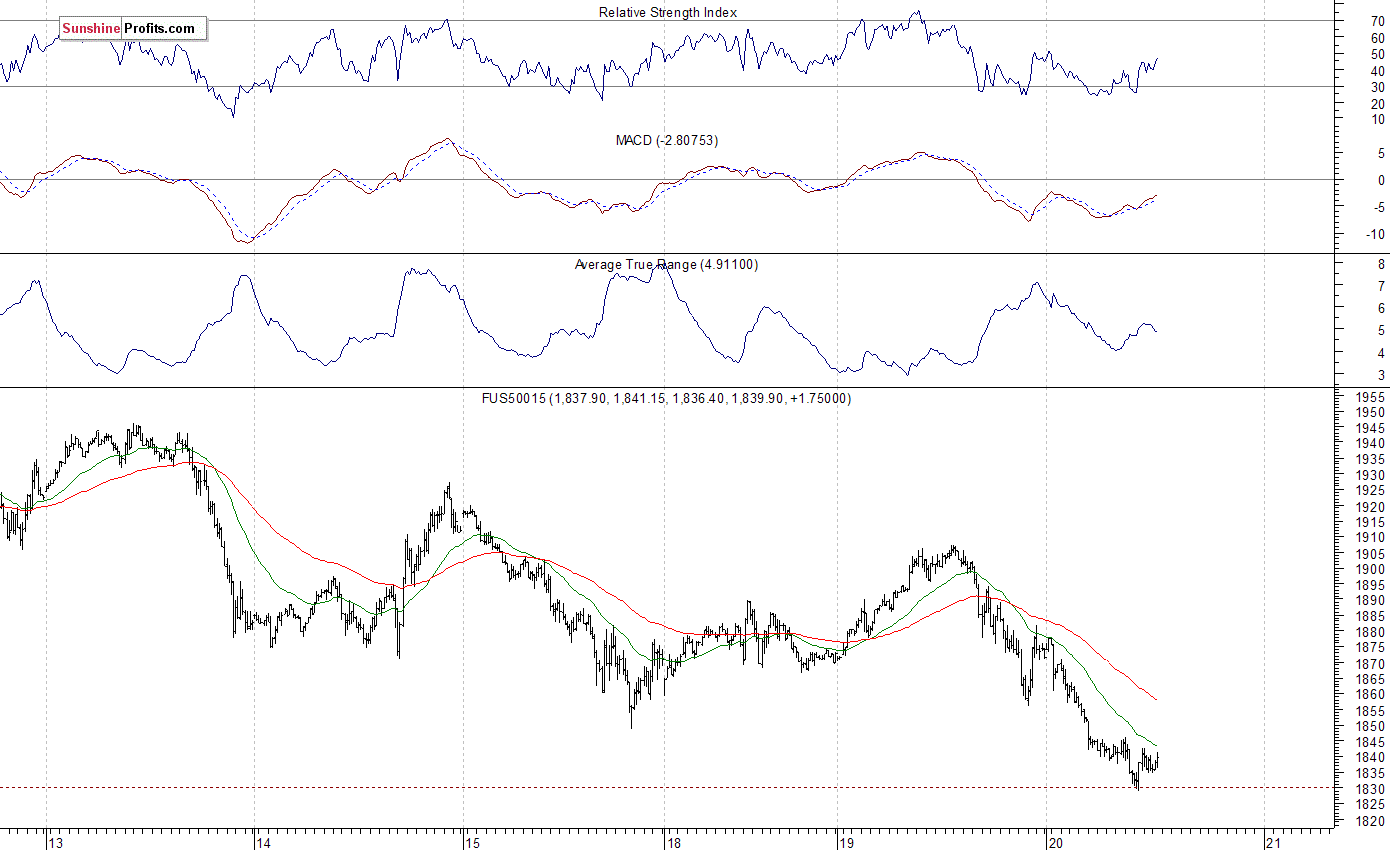This screenshot has width=1390, height=850.
Task: Select the Average True Range (4.91100) label
Action: click(666, 265)
